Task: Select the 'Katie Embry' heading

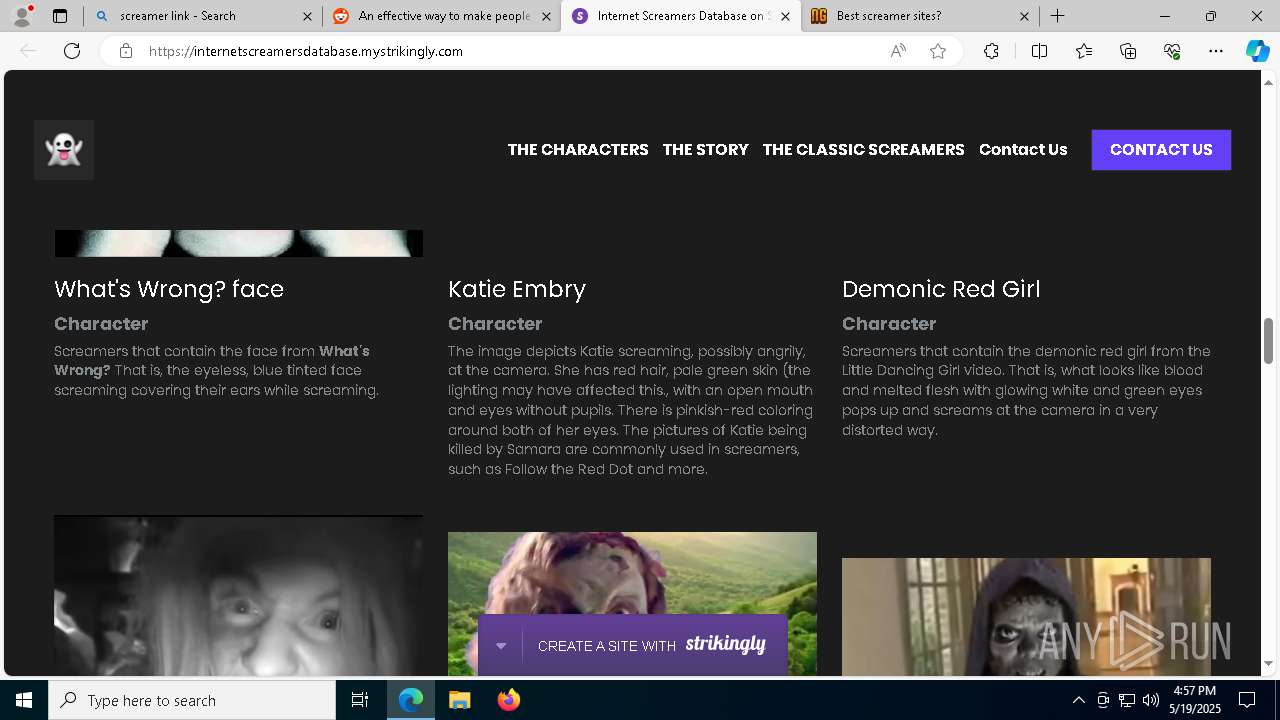Action: [517, 289]
